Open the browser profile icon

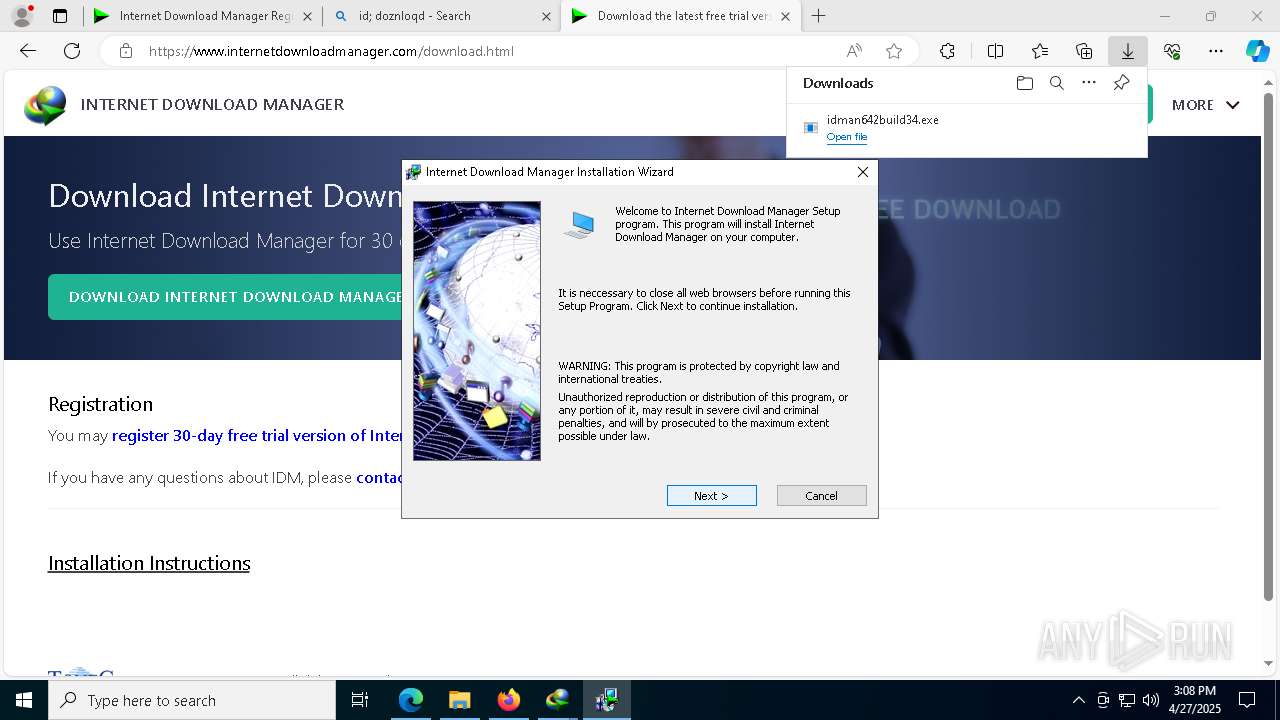[22, 16]
